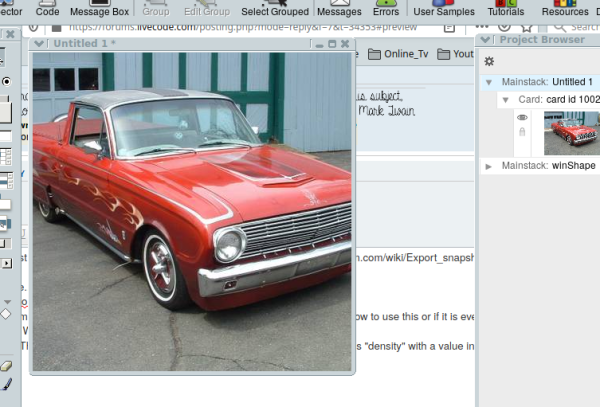Toggle the lock icon of image object
The width and height of the screenshot is (600, 407).
[522, 132]
